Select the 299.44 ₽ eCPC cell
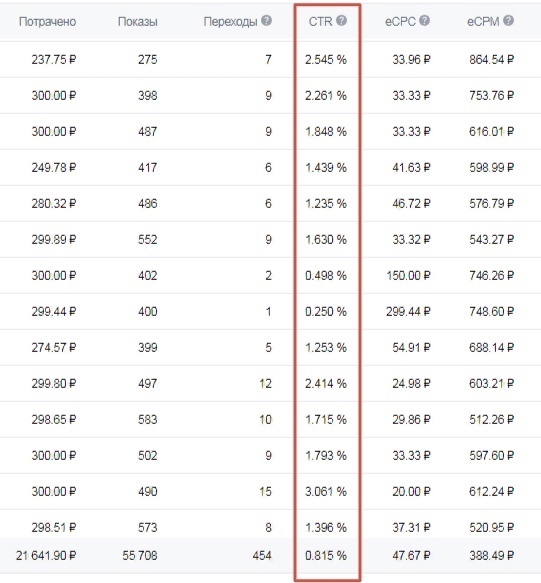This screenshot has width=541, height=583. tap(408, 312)
